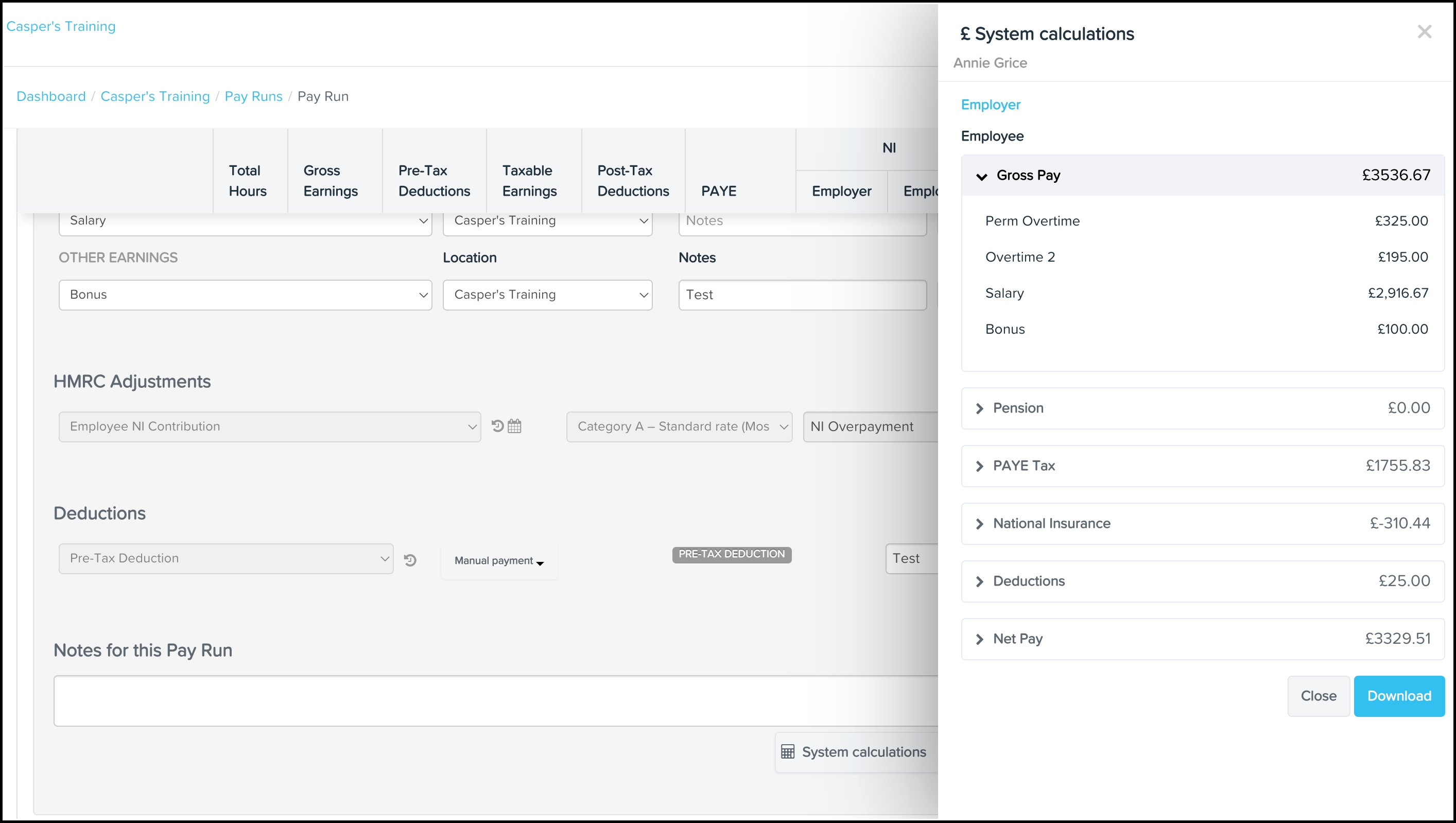Expand the Net Pay section
This screenshot has width=1456, height=823.
pos(1203,639)
